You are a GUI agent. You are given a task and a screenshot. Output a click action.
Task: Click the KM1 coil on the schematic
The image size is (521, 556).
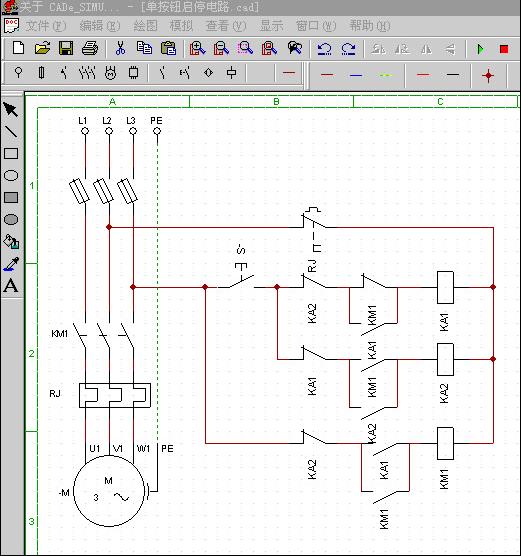[445, 443]
